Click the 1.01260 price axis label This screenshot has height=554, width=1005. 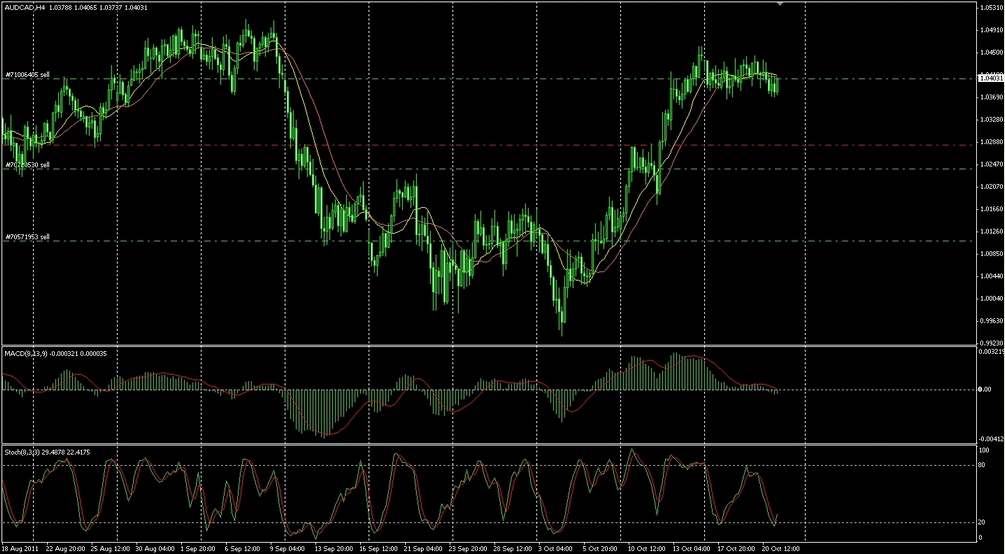click(990, 231)
